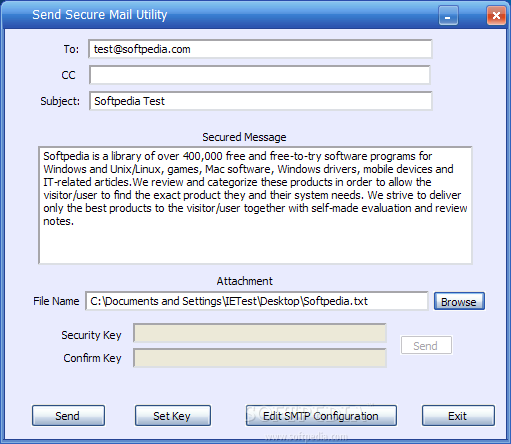Click the Send button in the bottom row
This screenshot has height=444, width=511.
(x=68, y=416)
